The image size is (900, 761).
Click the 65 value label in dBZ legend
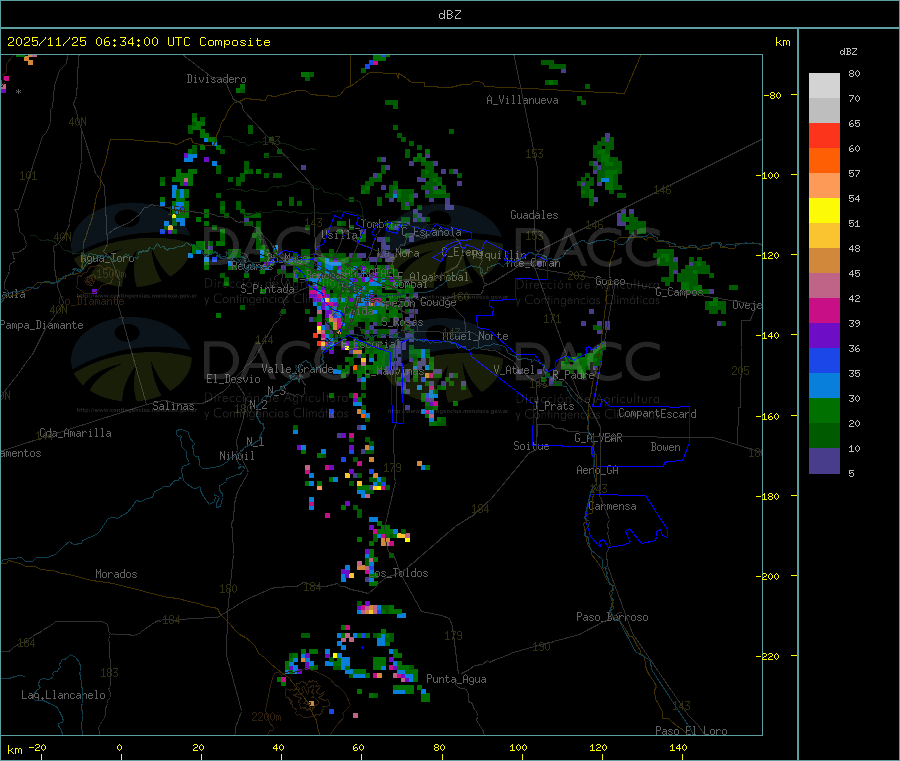tap(854, 123)
